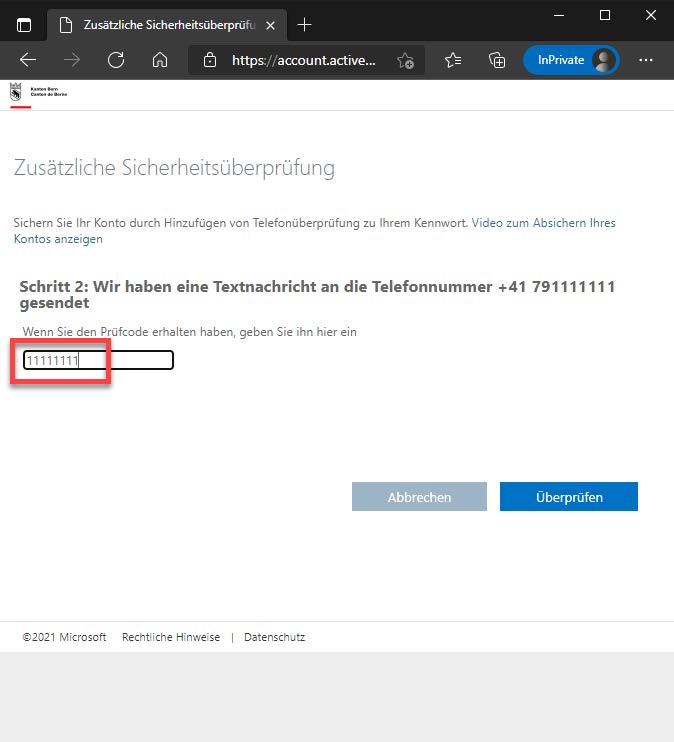Open the Favorites list icon

pyautogui.click(x=453, y=60)
